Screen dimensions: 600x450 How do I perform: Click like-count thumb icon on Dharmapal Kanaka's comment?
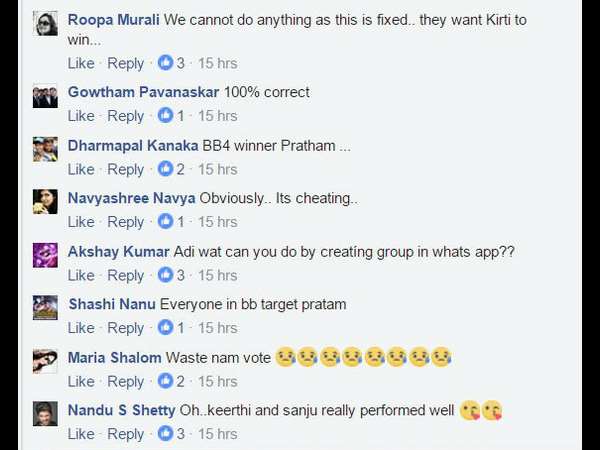coord(165,169)
